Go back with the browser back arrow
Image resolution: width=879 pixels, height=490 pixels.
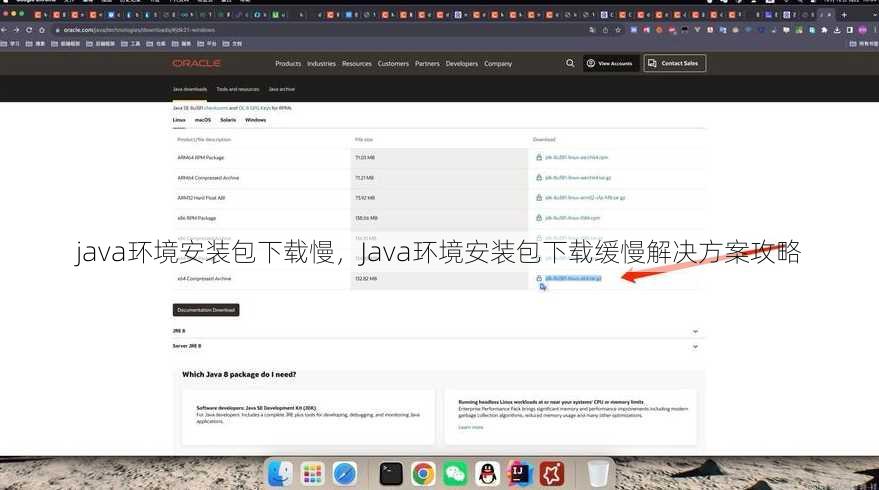pyautogui.click(x=4, y=30)
